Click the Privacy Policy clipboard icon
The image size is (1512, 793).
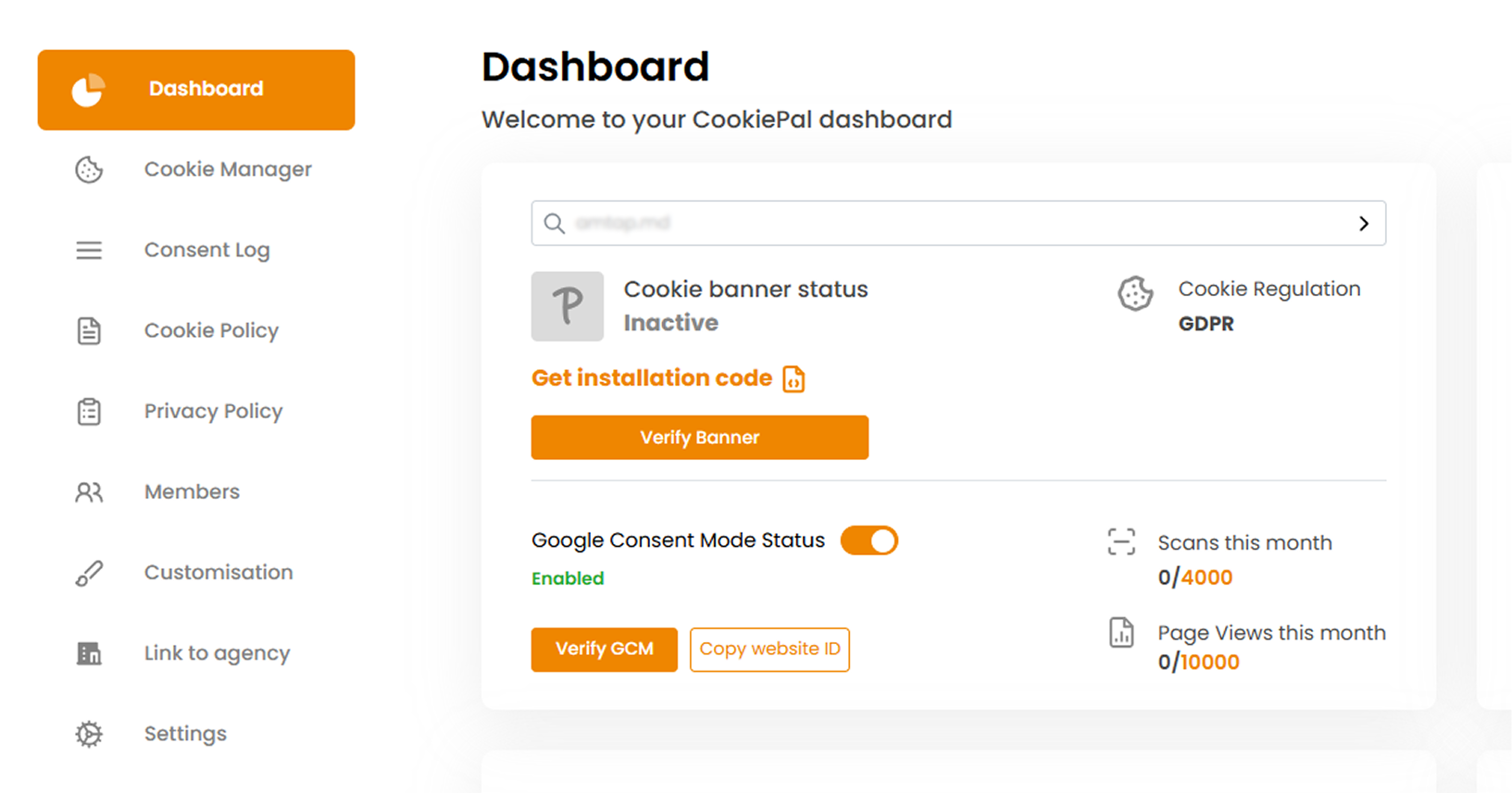(89, 411)
